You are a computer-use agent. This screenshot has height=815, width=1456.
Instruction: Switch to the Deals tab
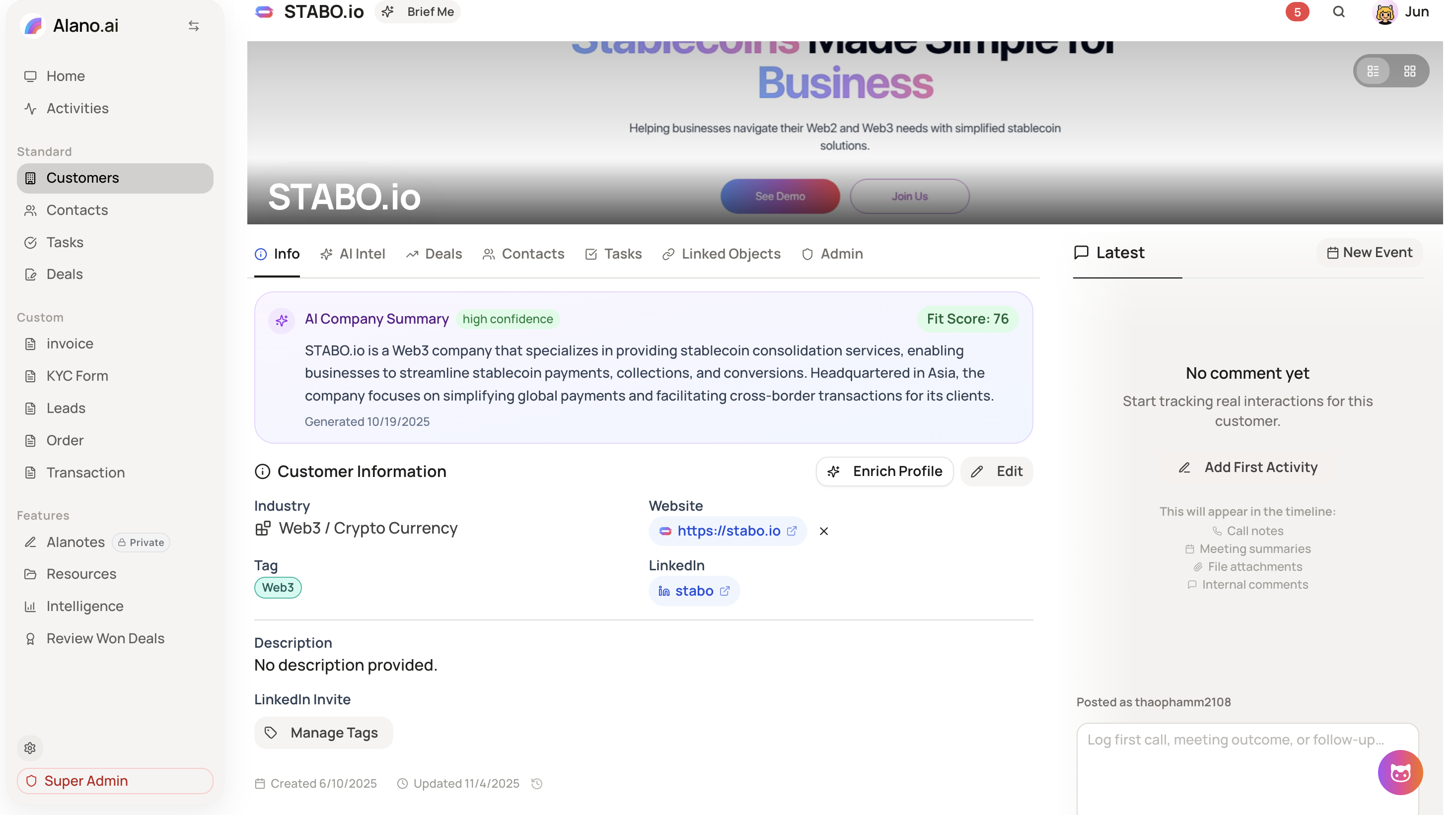(x=434, y=254)
